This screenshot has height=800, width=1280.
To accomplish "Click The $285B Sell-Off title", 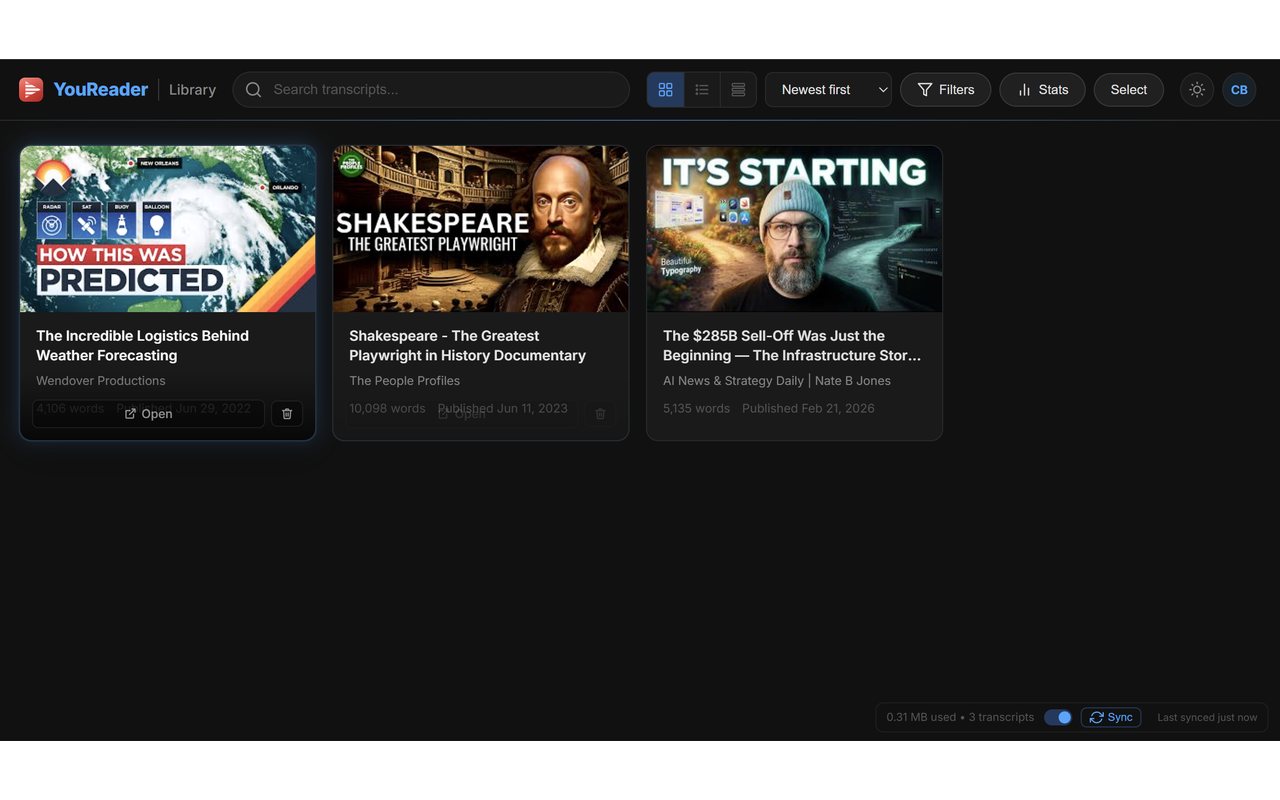I will point(792,345).
